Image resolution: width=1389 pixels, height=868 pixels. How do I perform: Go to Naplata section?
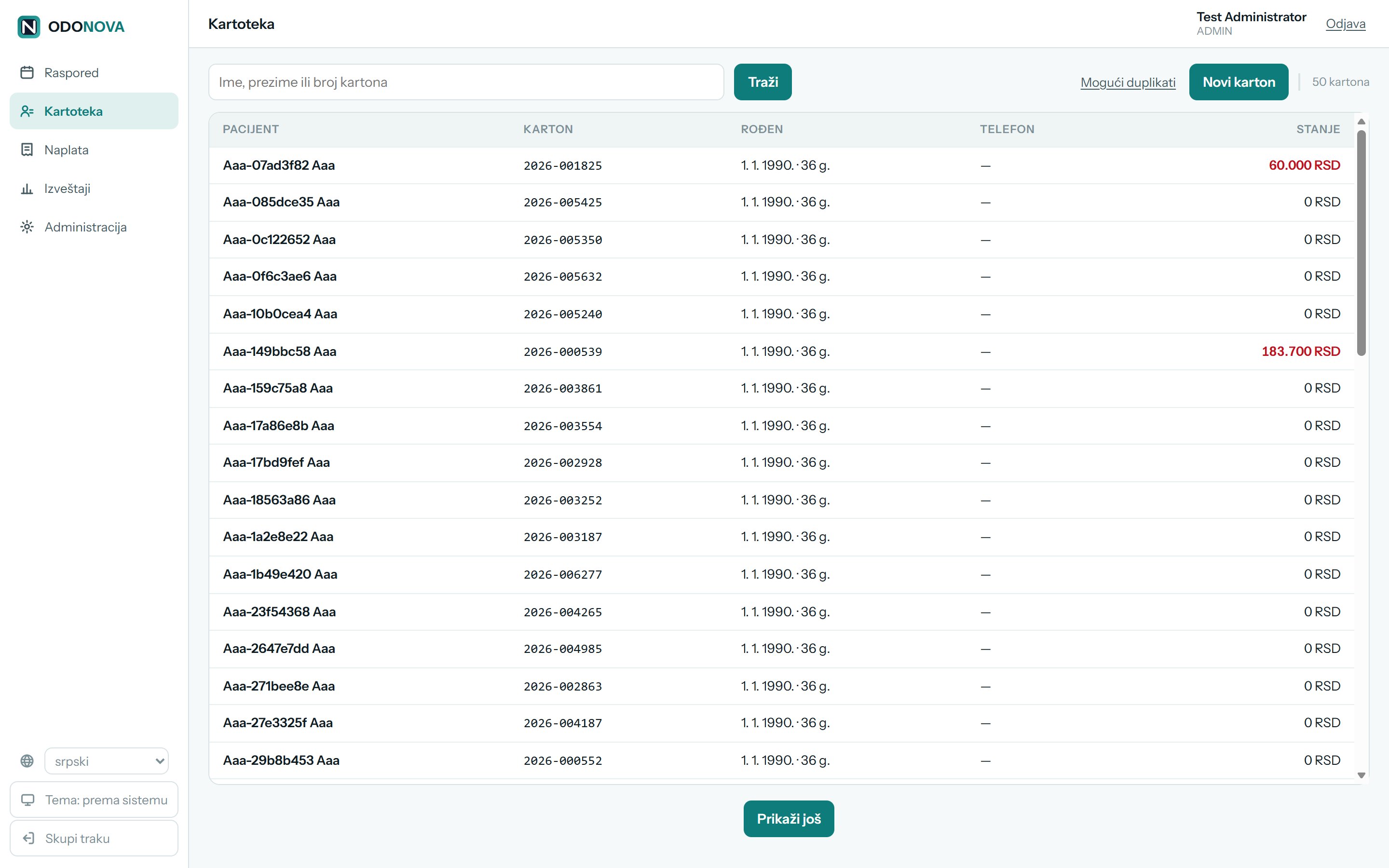tap(94, 150)
